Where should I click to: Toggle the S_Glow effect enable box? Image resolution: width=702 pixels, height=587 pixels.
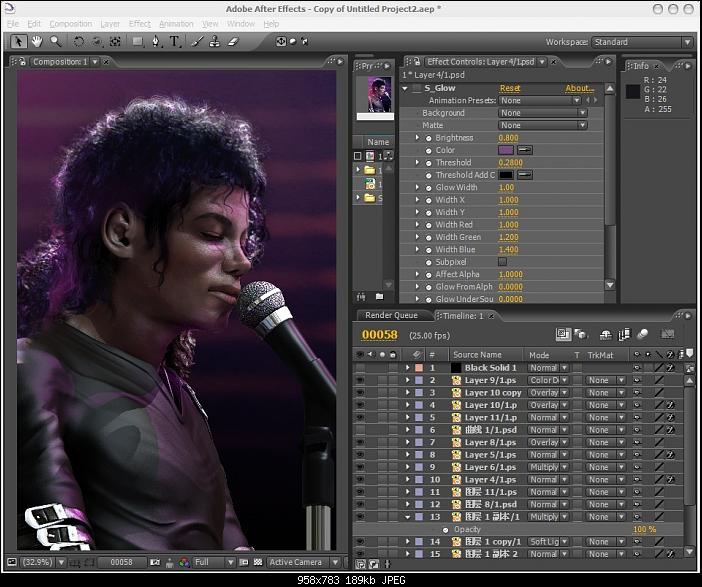[417, 88]
